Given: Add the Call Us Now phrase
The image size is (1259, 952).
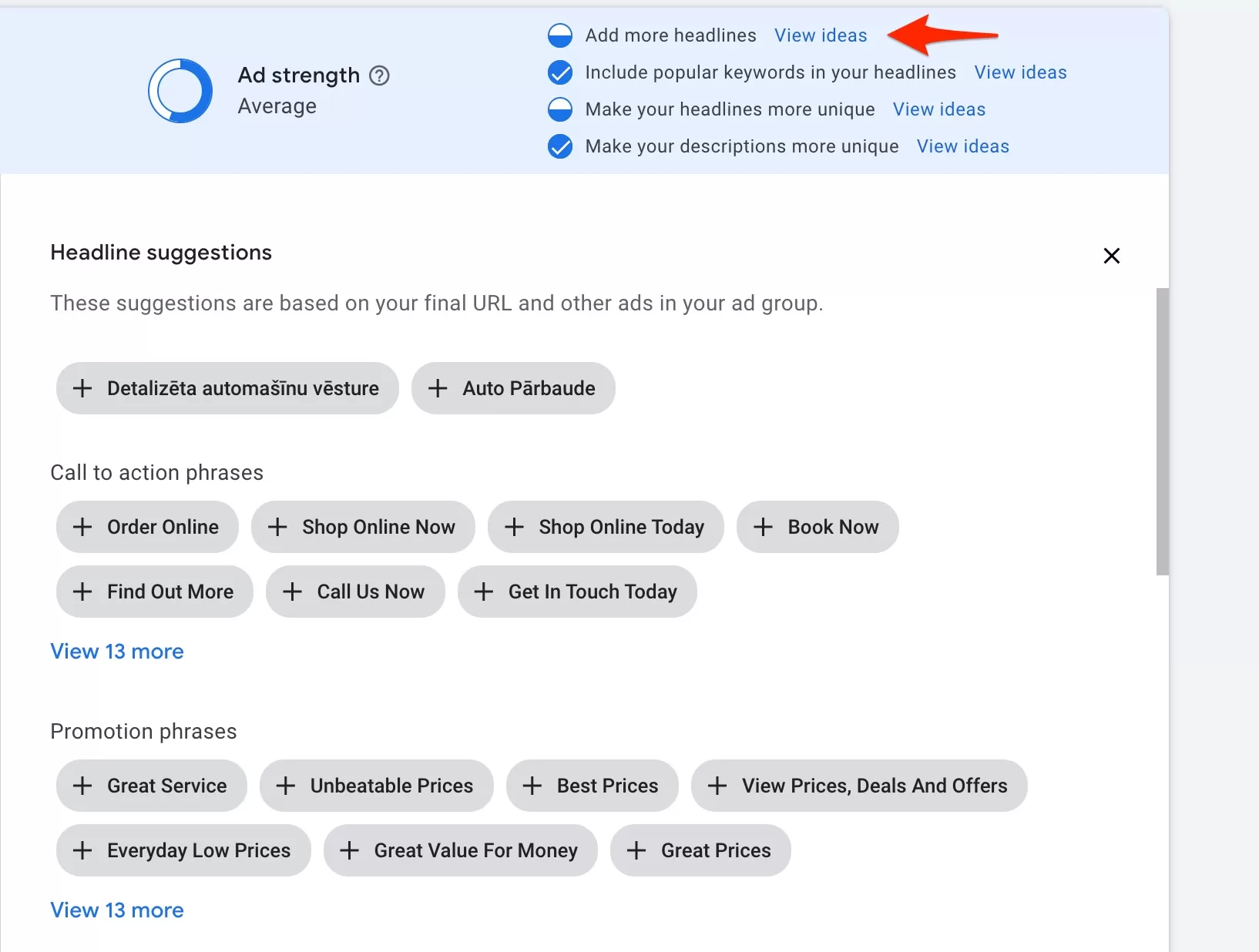Looking at the screenshot, I should point(355,592).
